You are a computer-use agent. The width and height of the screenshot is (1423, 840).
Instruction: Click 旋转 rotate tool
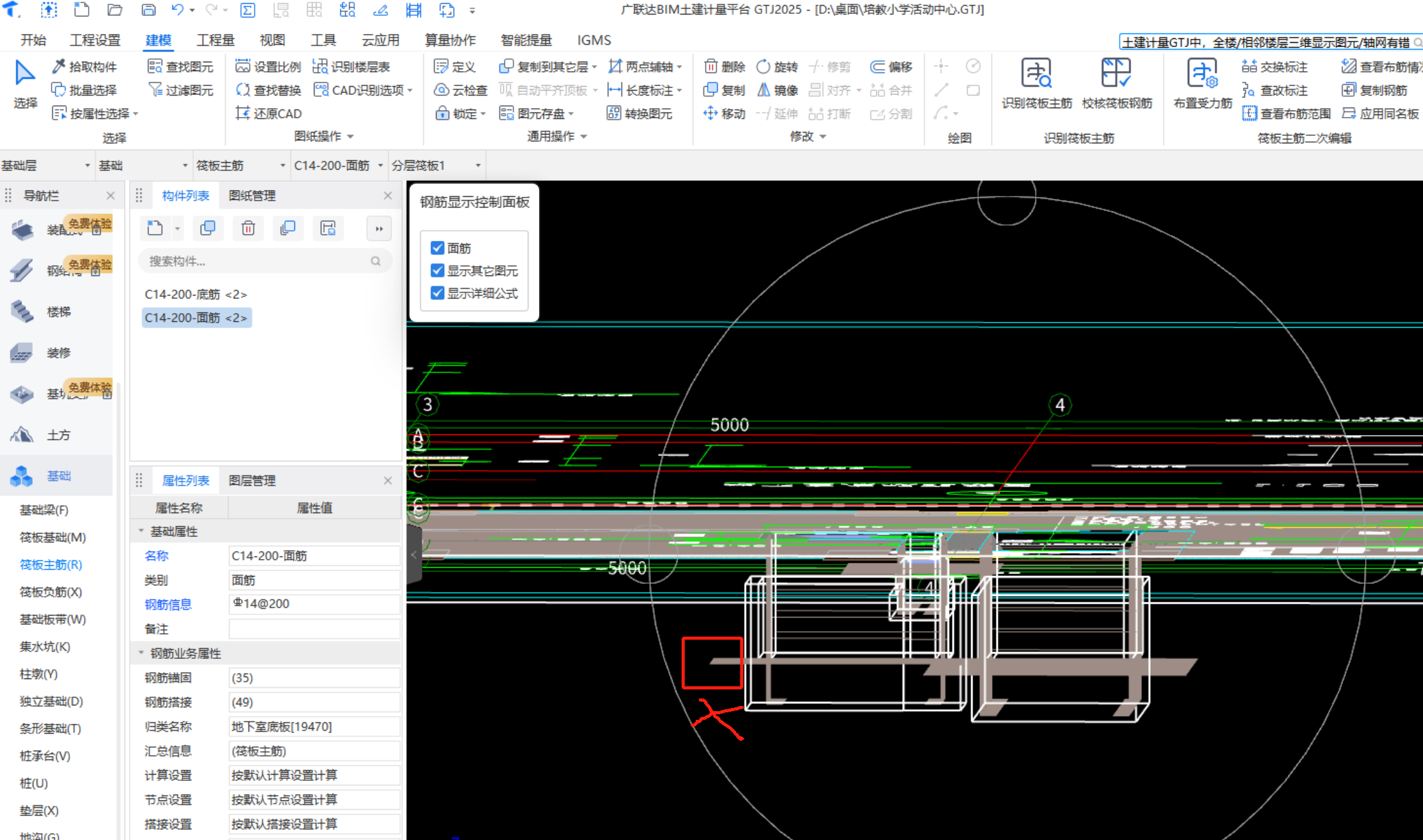(x=778, y=67)
